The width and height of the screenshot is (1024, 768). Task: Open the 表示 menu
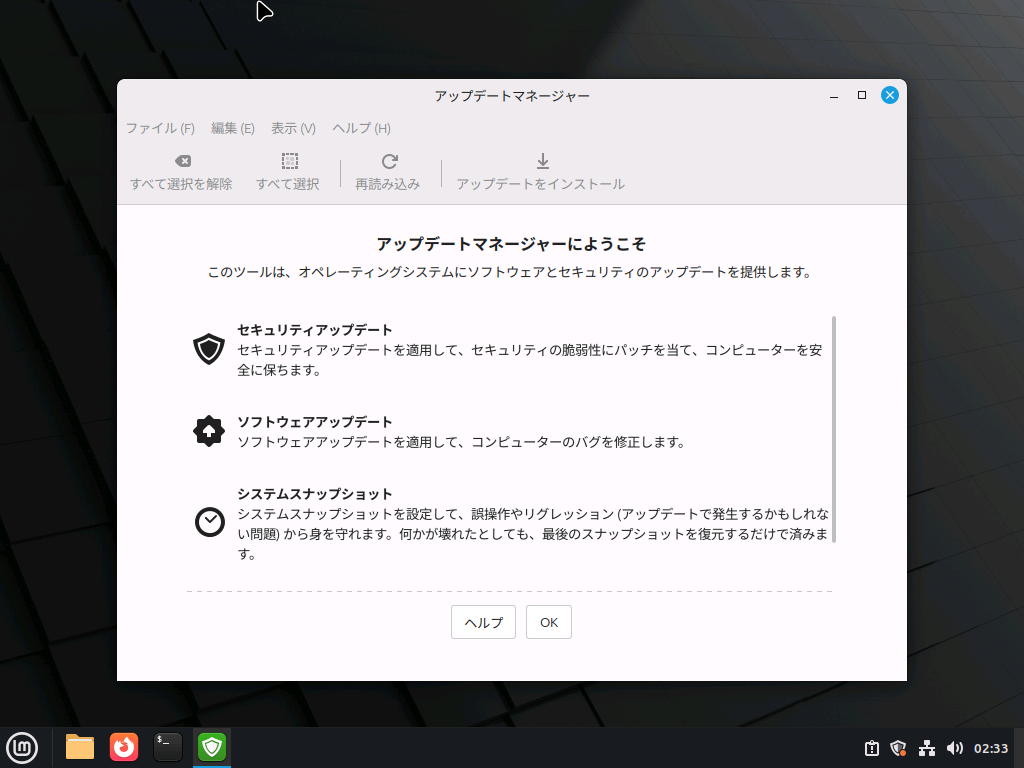(291, 128)
